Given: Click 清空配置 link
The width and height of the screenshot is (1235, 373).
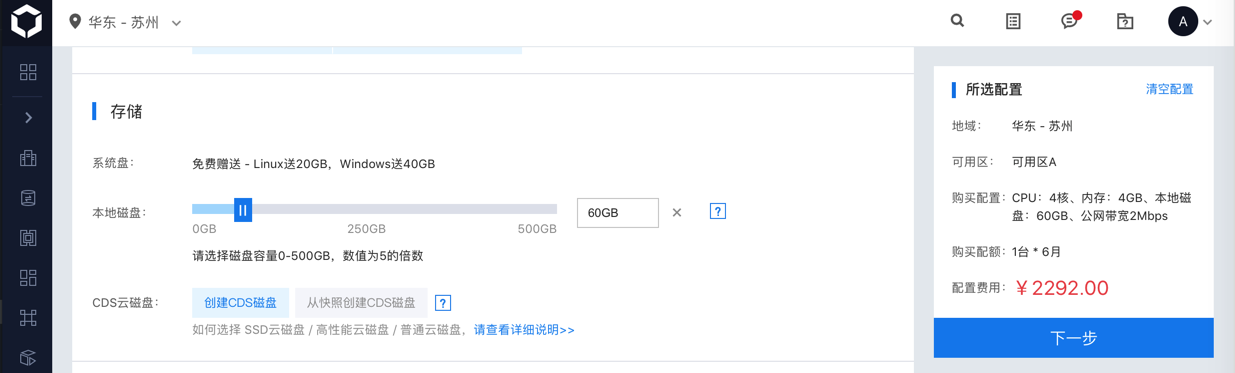Looking at the screenshot, I should pyautogui.click(x=1169, y=89).
